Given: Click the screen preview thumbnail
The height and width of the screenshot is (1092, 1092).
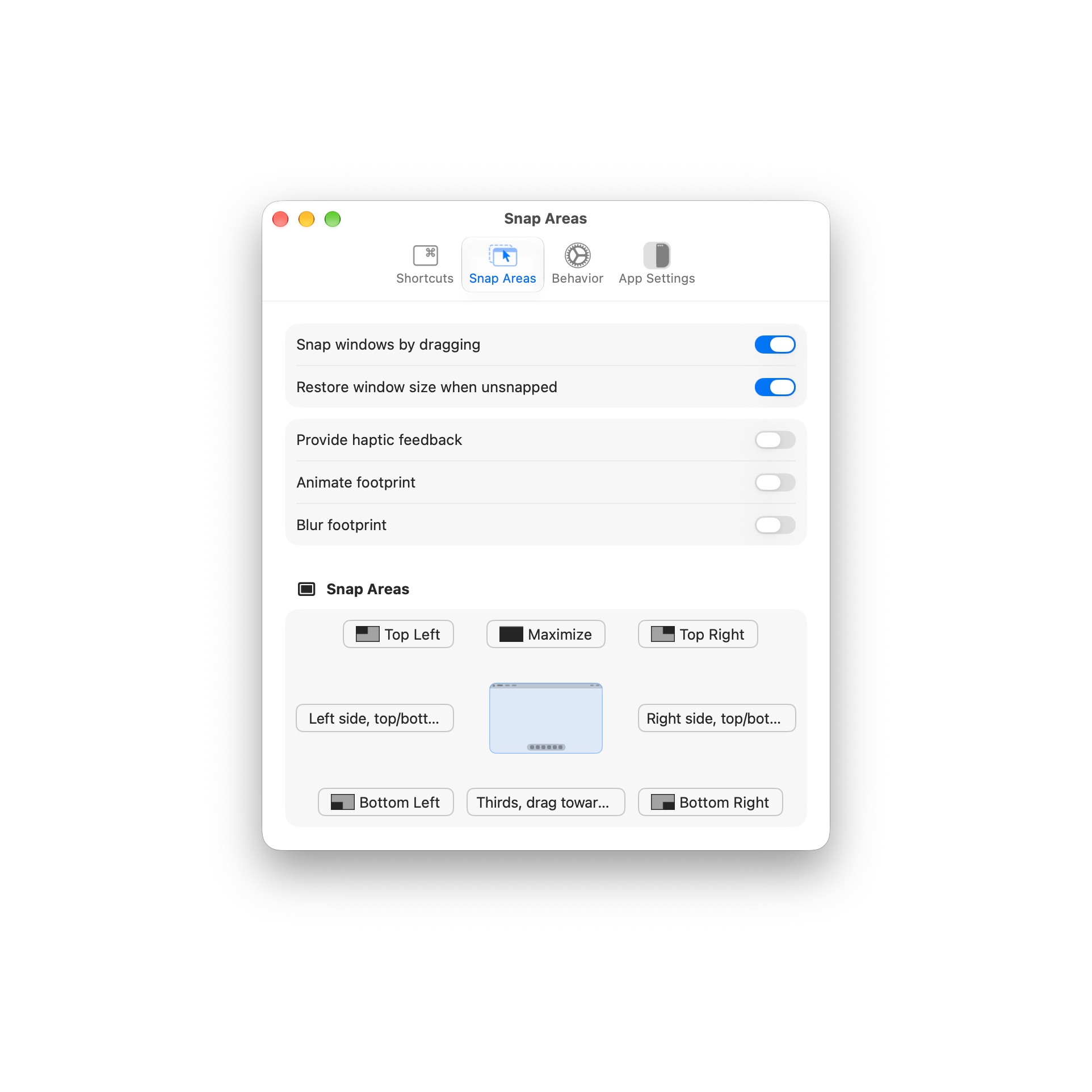Looking at the screenshot, I should pos(546,718).
